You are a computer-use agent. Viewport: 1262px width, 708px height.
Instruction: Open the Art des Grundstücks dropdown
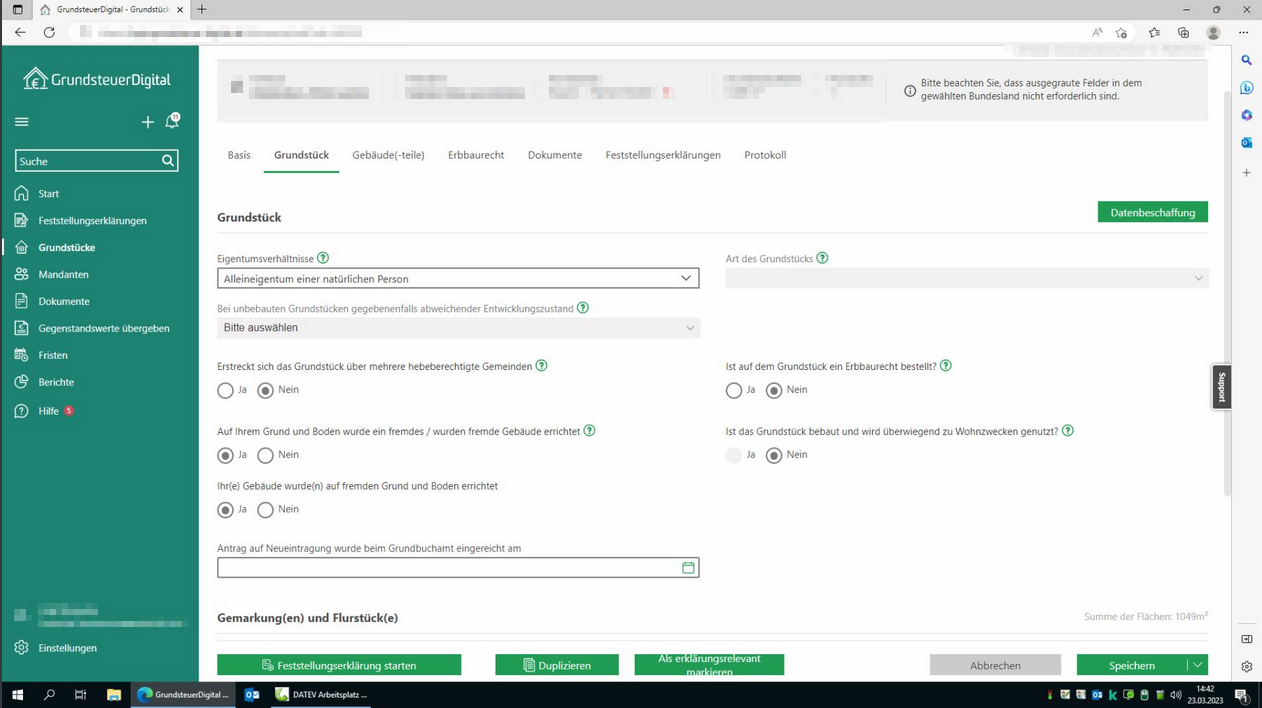point(967,278)
